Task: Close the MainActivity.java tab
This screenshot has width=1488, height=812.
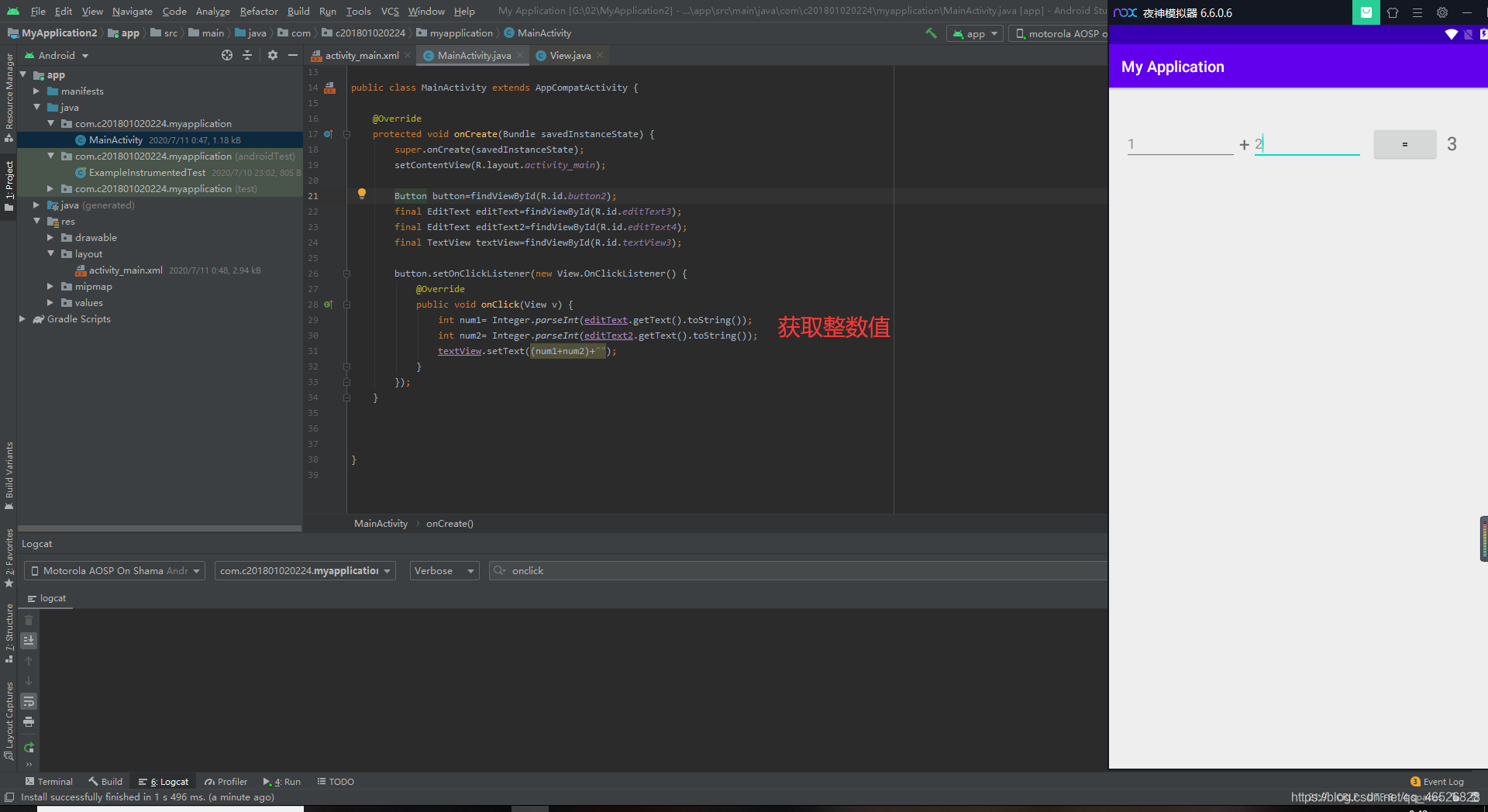Action: (521, 55)
